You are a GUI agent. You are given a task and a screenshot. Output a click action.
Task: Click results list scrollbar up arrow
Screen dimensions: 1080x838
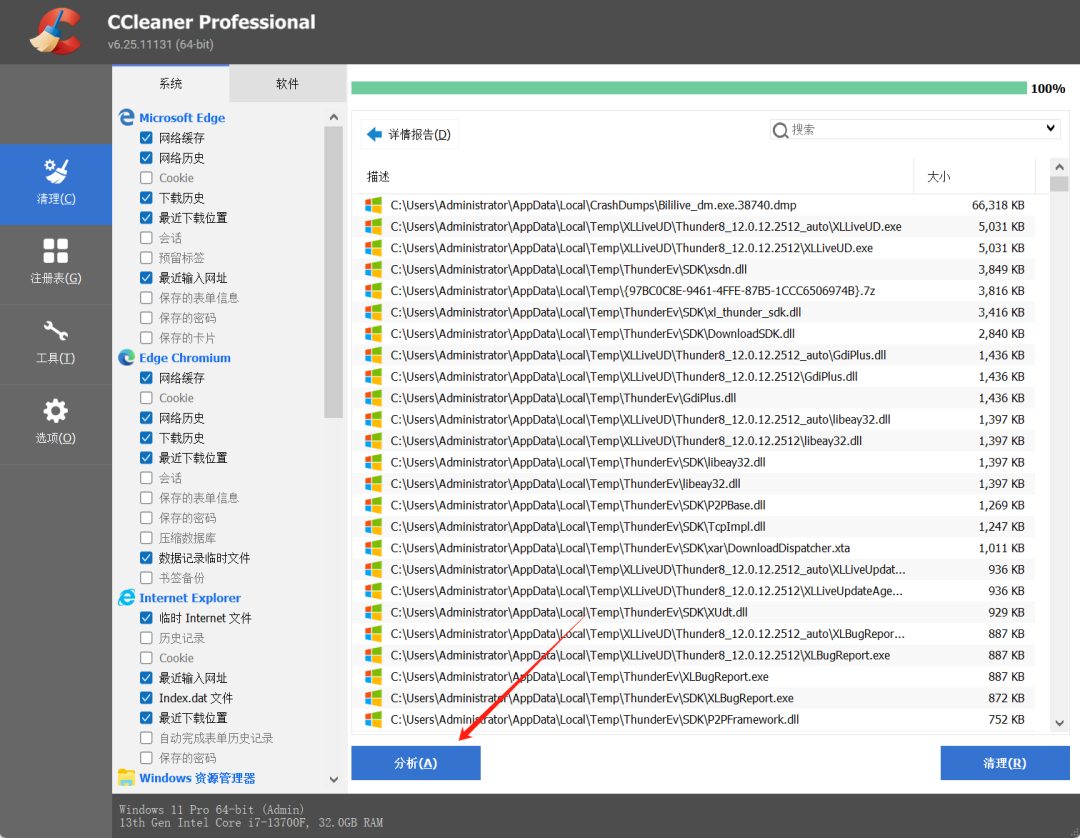point(1059,167)
